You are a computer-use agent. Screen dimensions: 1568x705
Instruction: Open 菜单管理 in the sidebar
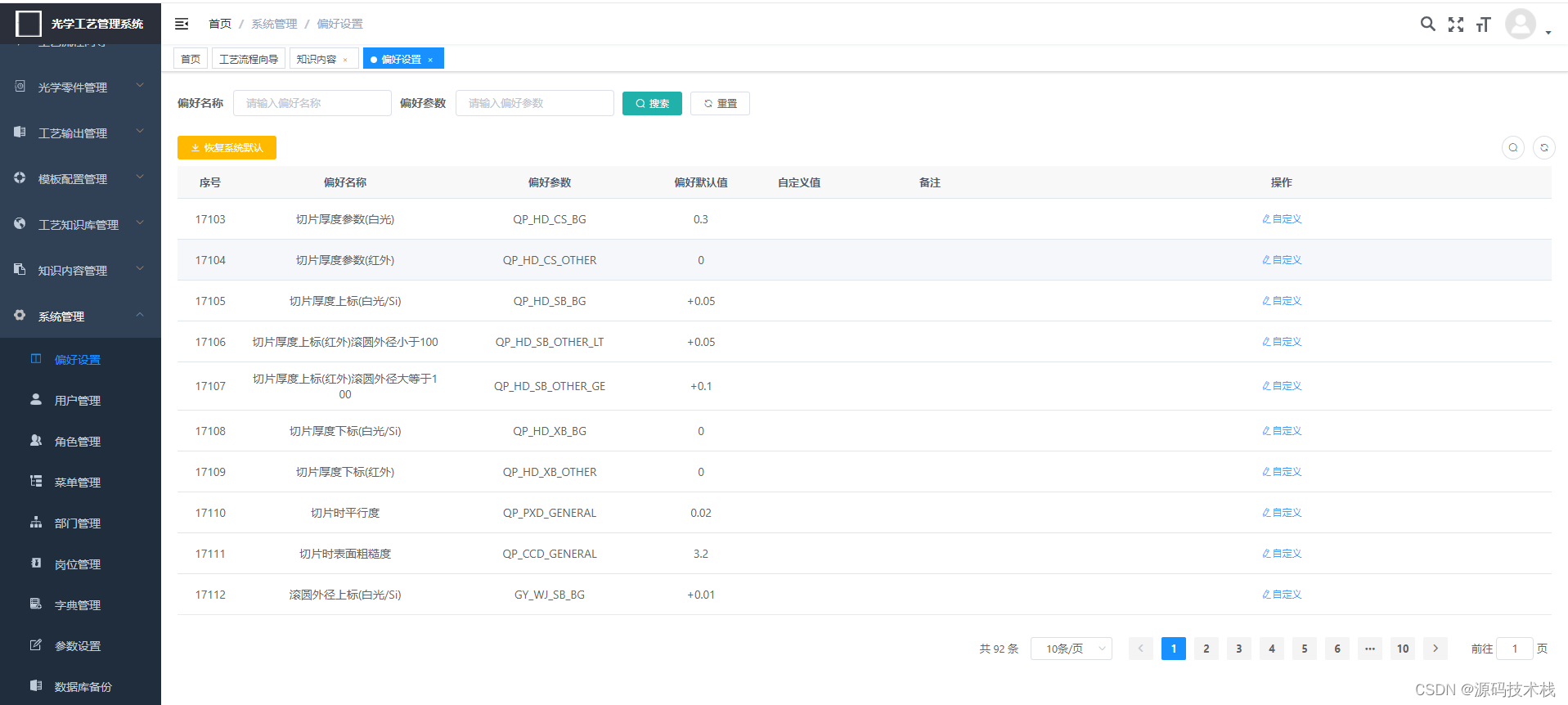[80, 482]
